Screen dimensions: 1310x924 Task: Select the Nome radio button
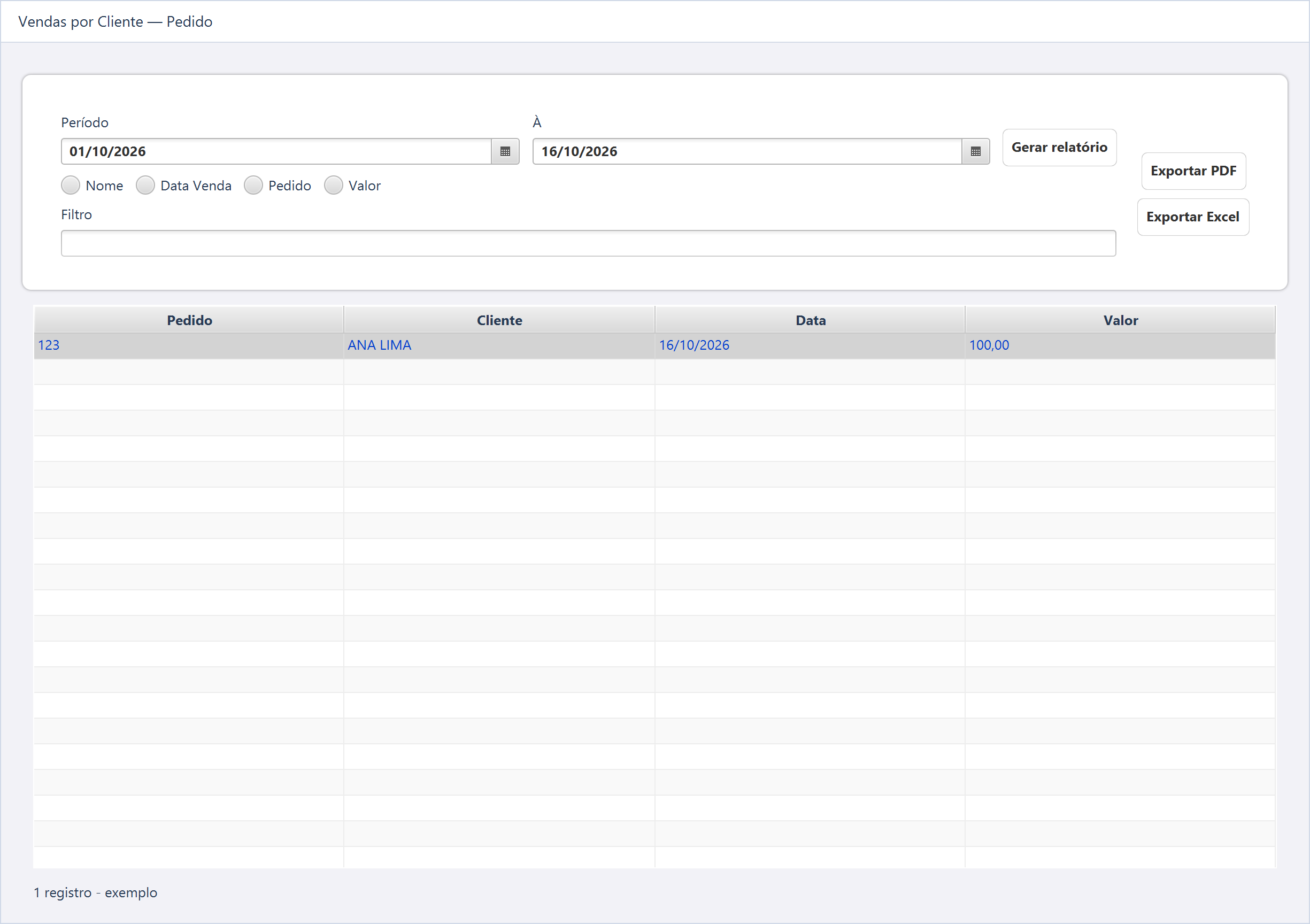click(70, 186)
